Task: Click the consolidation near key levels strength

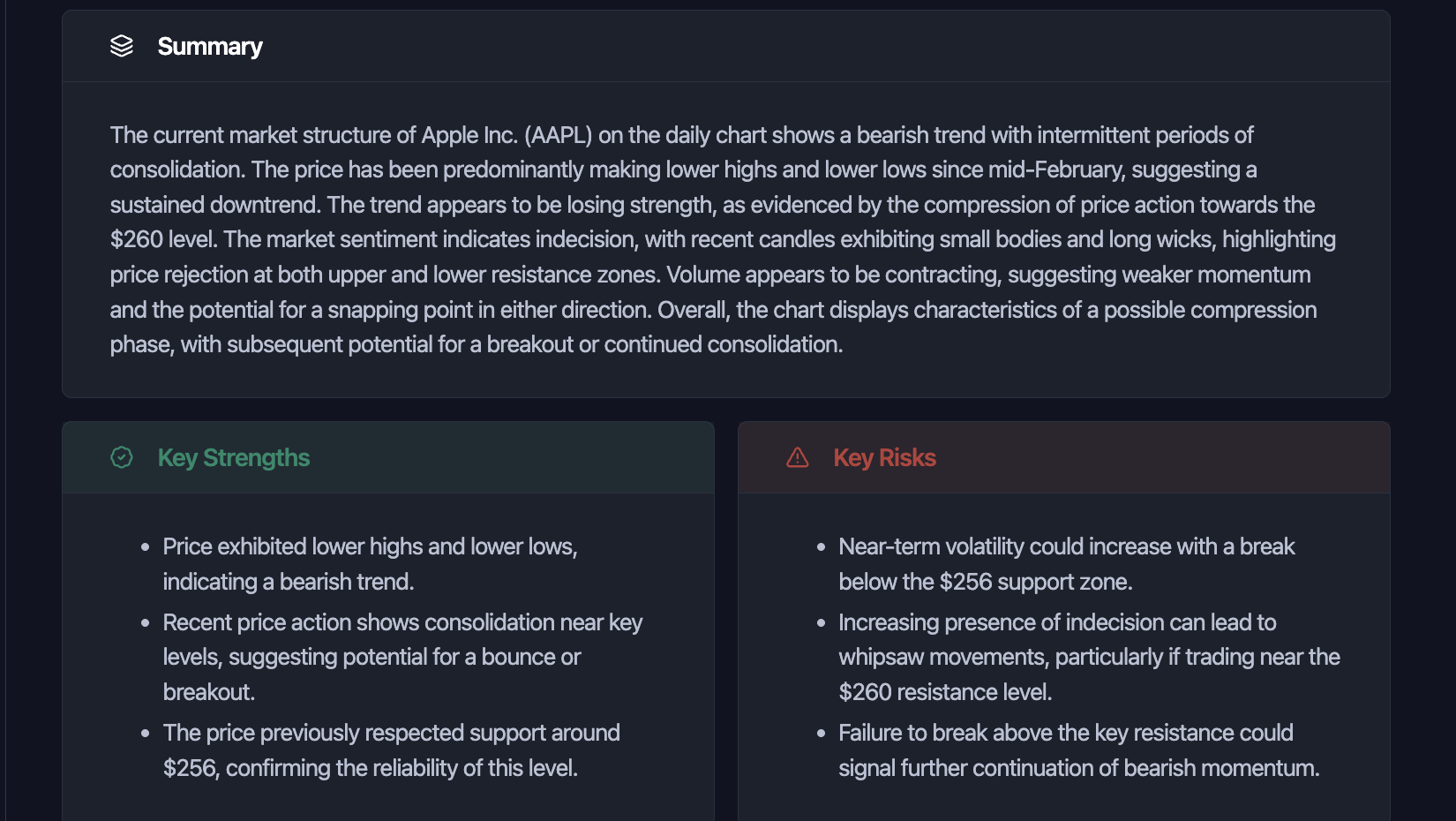Action: pyautogui.click(x=402, y=657)
